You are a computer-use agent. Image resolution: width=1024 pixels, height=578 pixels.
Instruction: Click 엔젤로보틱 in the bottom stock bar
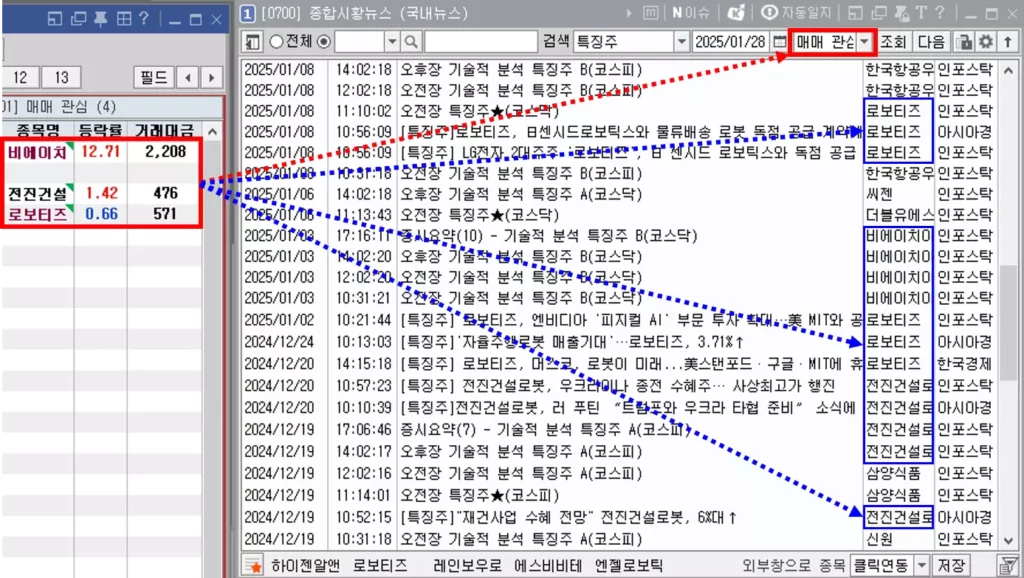click(x=628, y=566)
